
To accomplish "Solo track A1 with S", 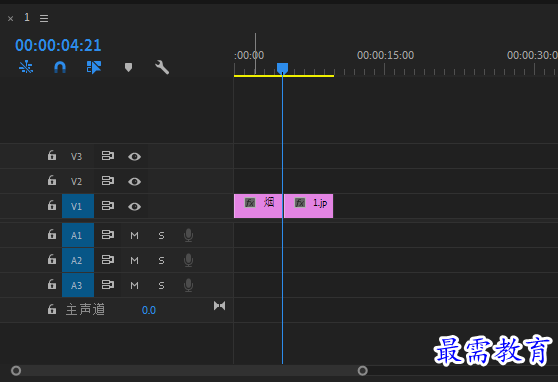I will (161, 235).
